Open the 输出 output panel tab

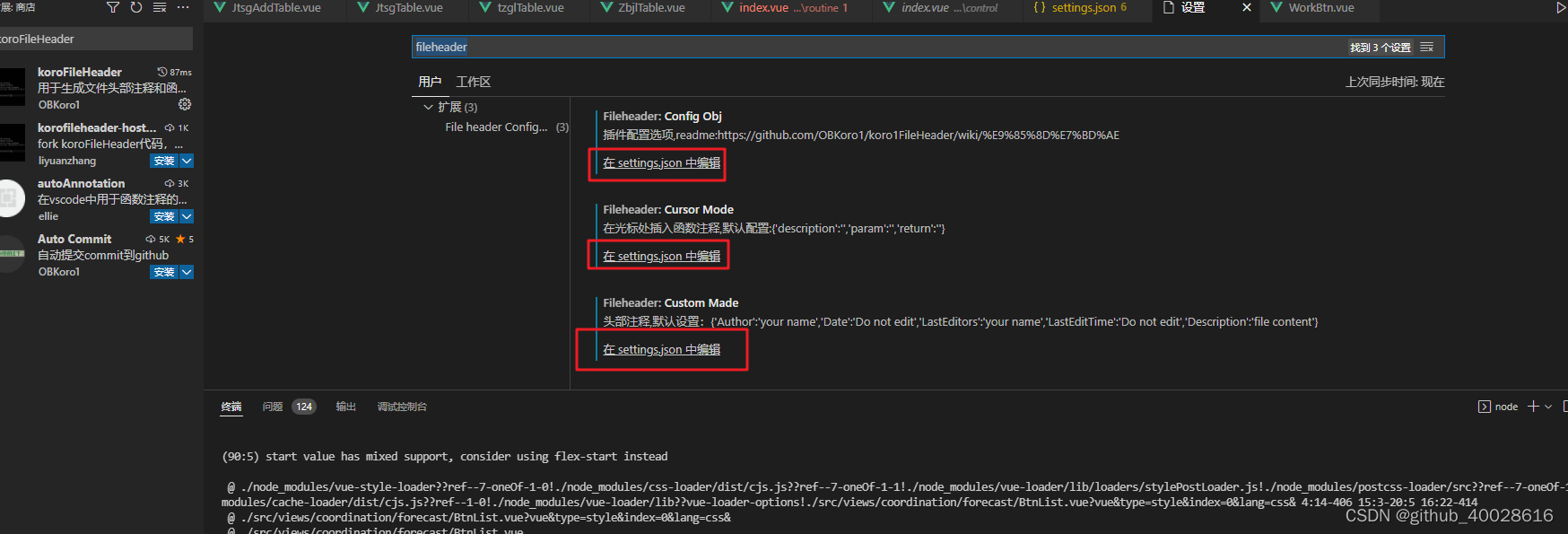(345, 407)
